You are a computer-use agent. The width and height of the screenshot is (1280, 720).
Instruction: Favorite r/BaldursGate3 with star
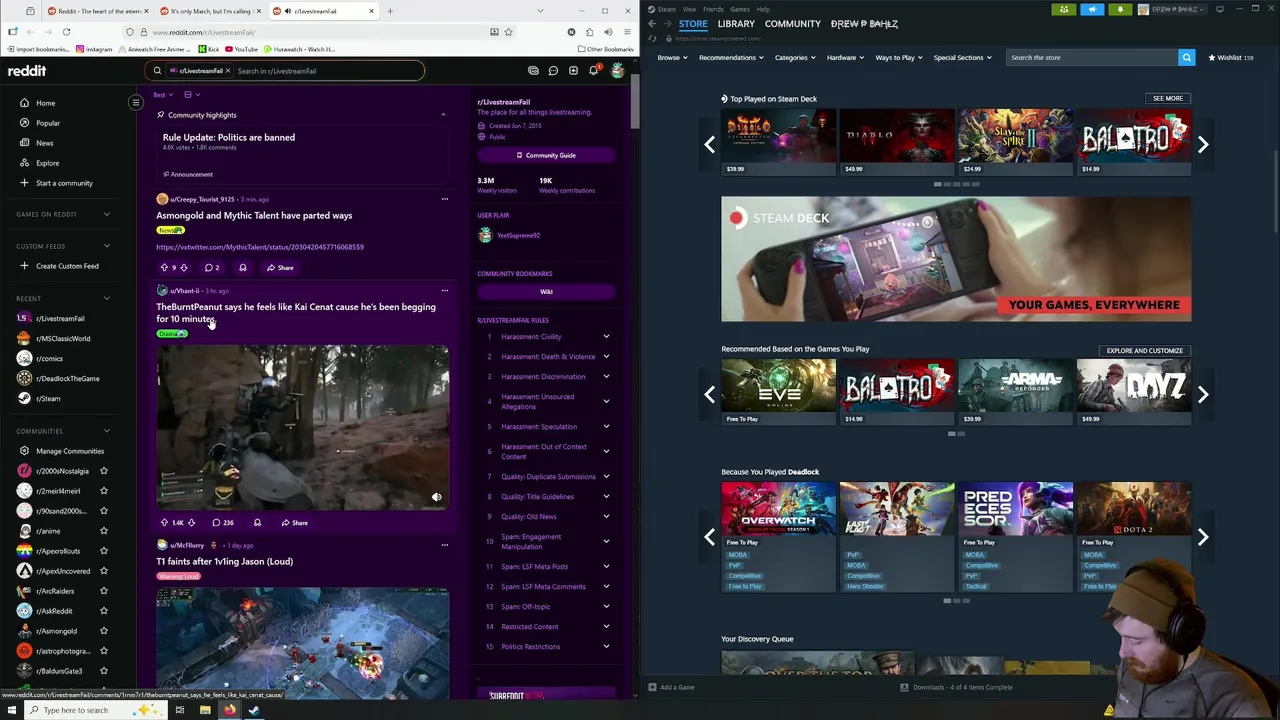pos(103,671)
